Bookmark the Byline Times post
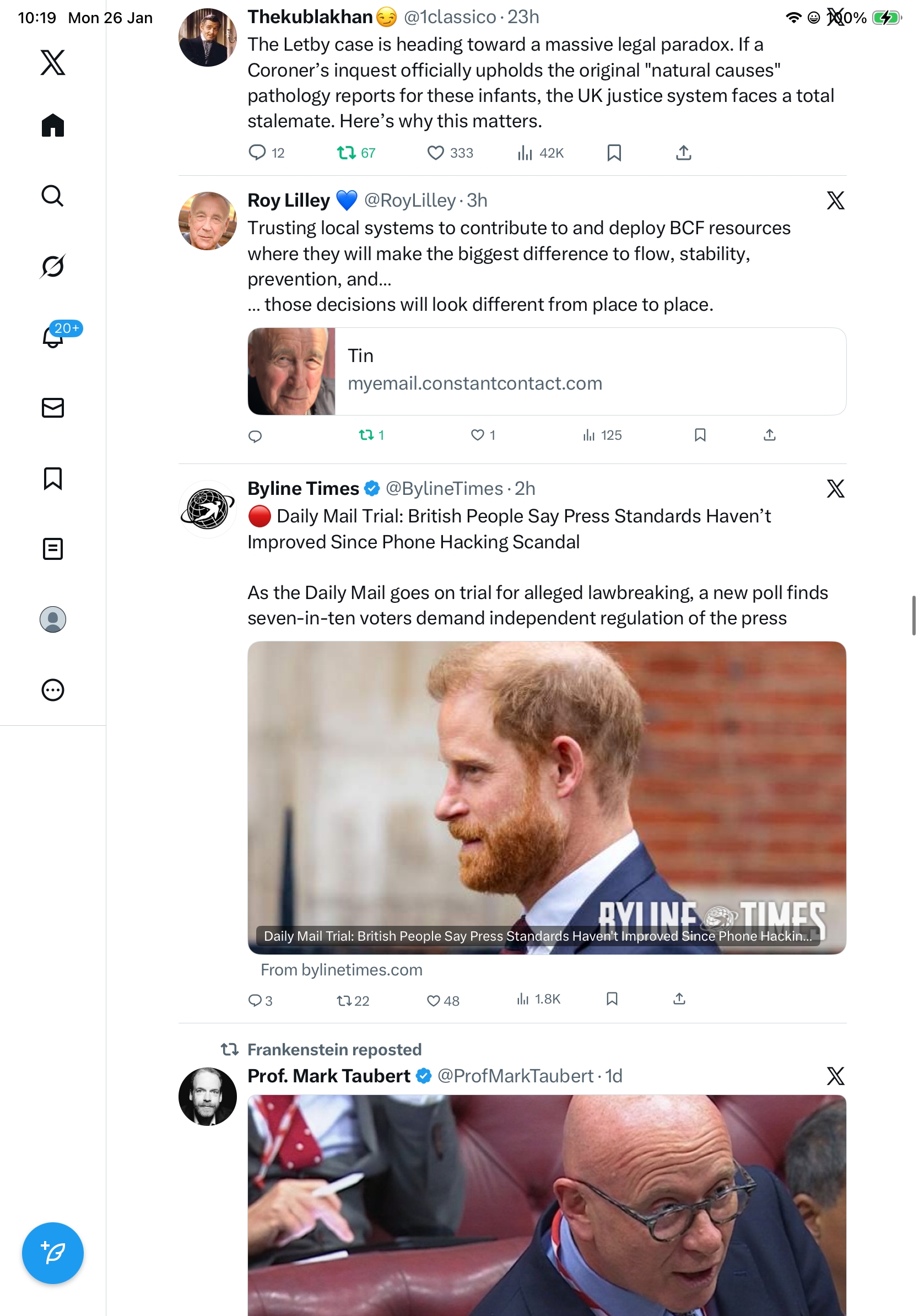The width and height of the screenshot is (919, 1316). [612, 999]
